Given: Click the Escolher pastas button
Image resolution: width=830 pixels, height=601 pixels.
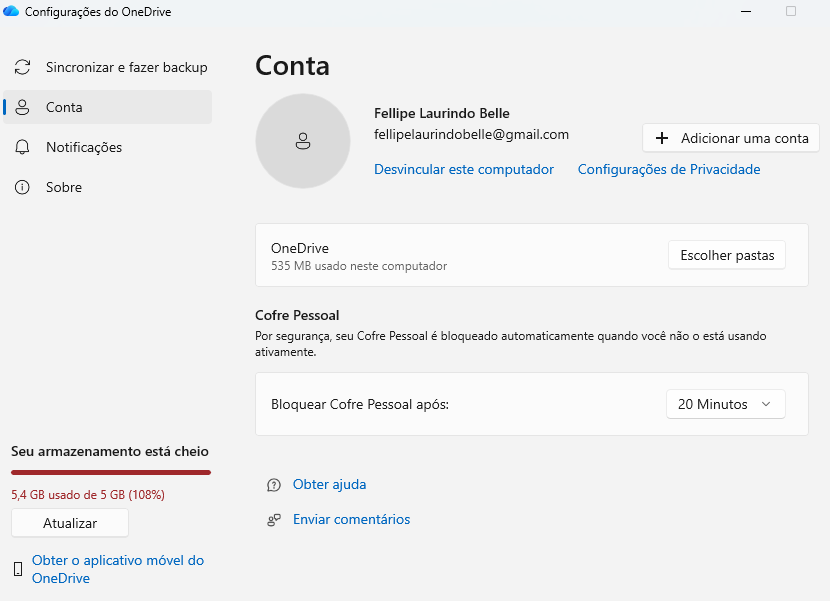Looking at the screenshot, I should 727,255.
